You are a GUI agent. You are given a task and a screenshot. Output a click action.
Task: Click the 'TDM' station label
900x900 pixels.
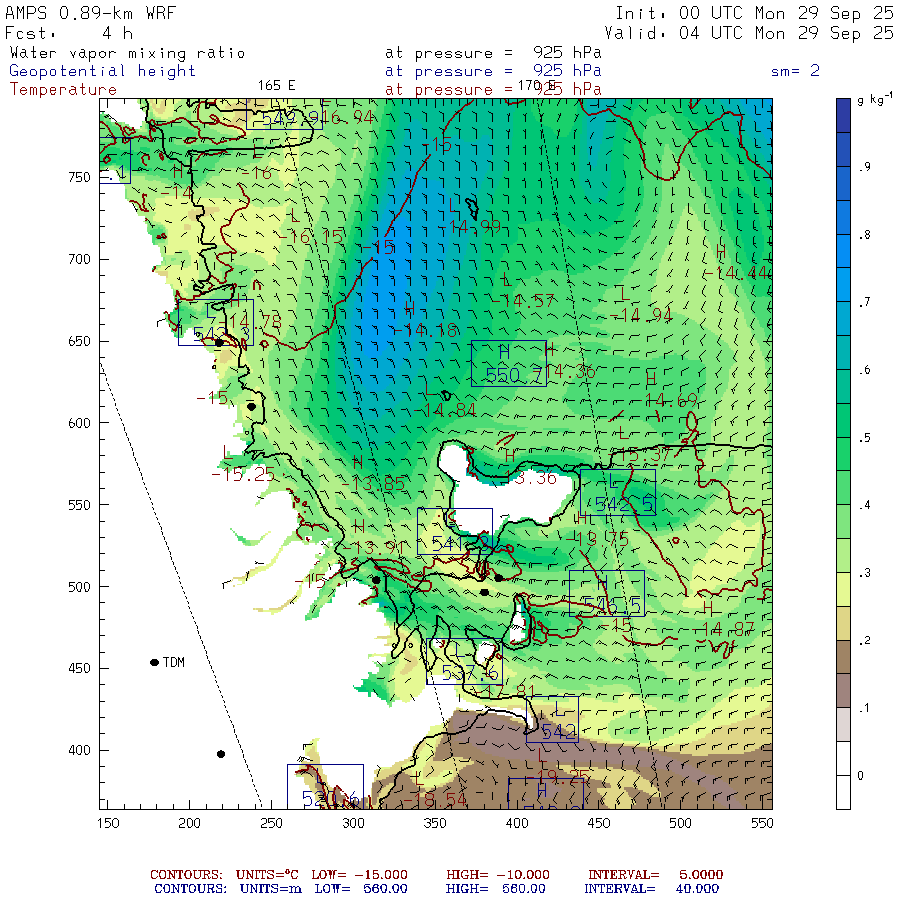[x=174, y=662]
